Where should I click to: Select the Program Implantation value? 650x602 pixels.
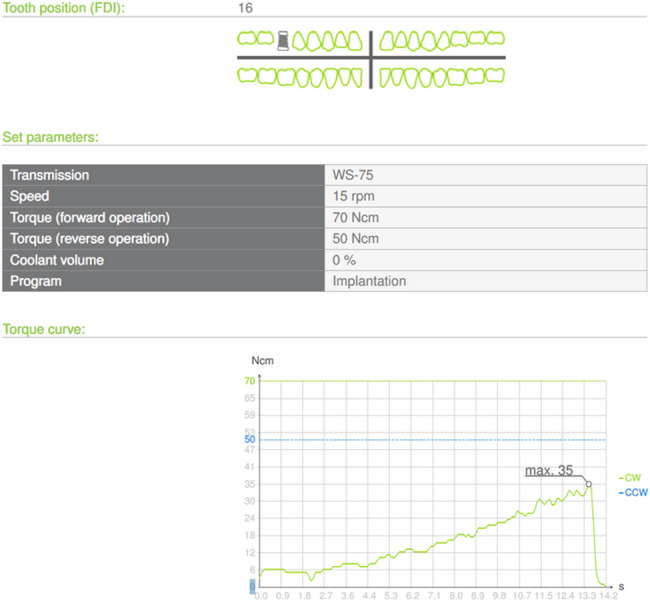[369, 281]
